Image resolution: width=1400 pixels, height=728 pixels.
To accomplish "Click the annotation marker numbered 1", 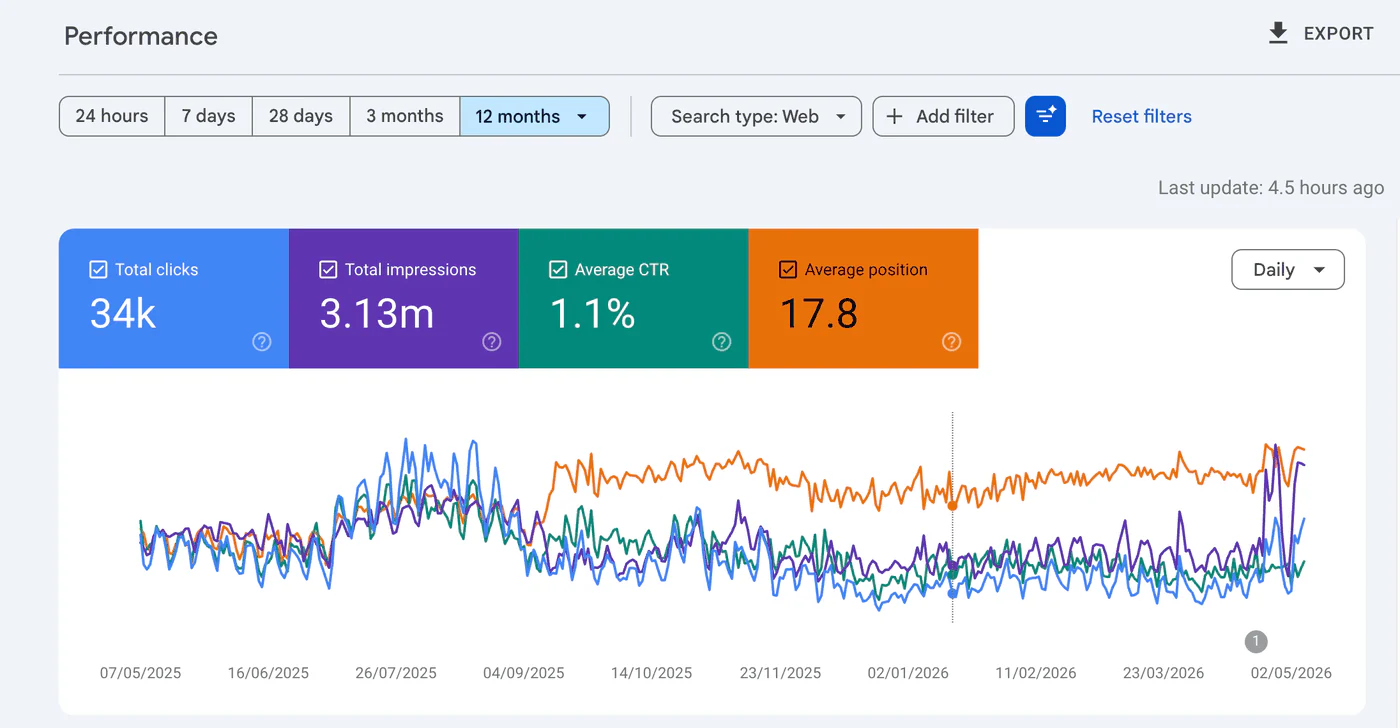I will 1256,641.
